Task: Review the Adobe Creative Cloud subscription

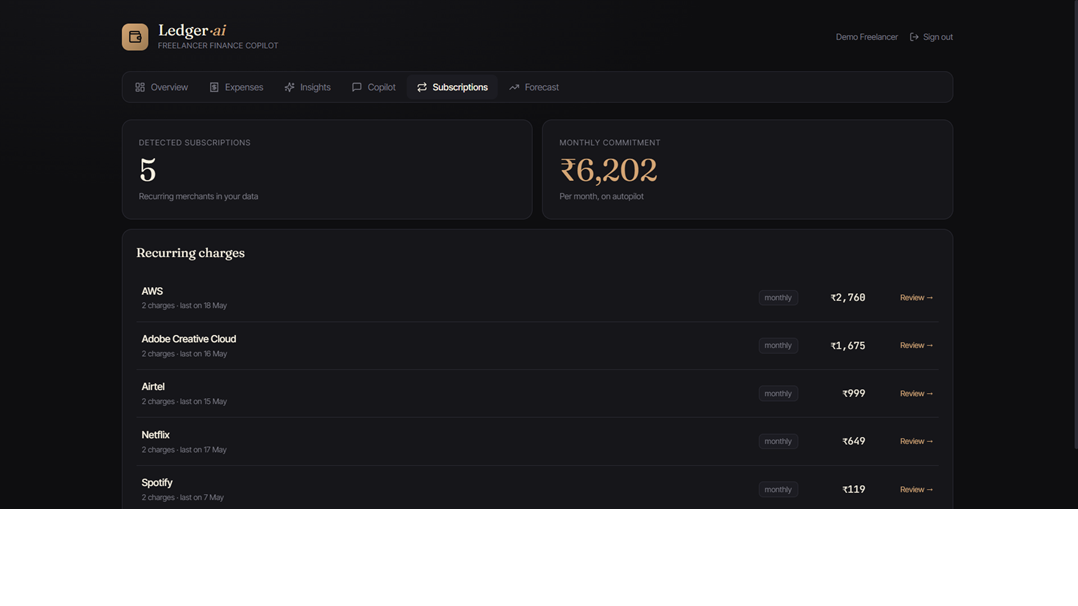Action: point(916,345)
